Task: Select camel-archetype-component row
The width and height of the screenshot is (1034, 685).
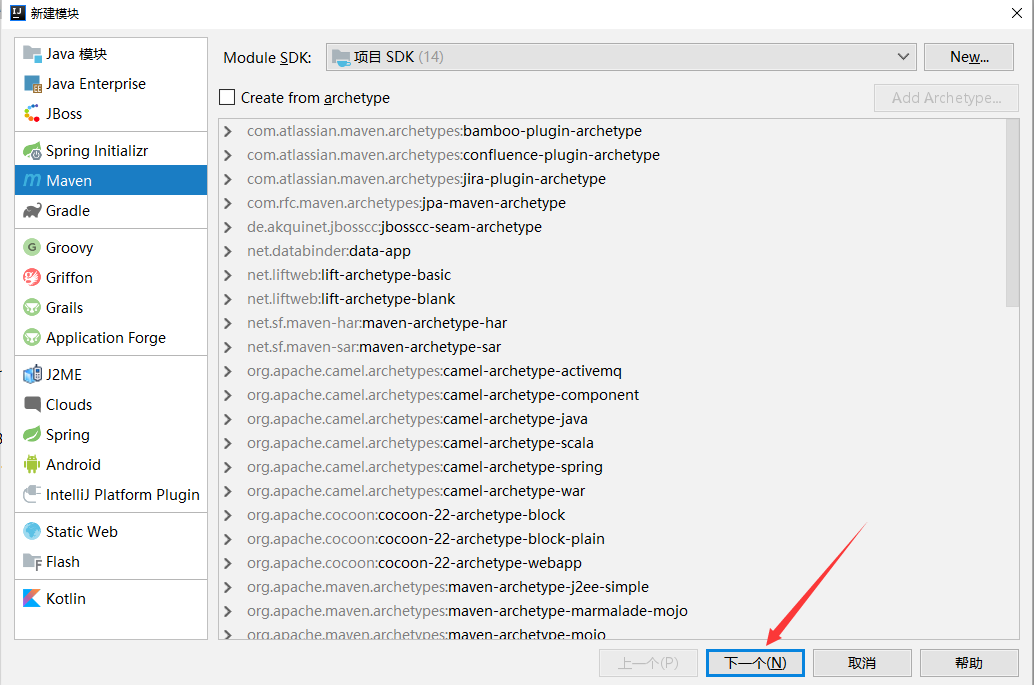Action: click(612, 395)
